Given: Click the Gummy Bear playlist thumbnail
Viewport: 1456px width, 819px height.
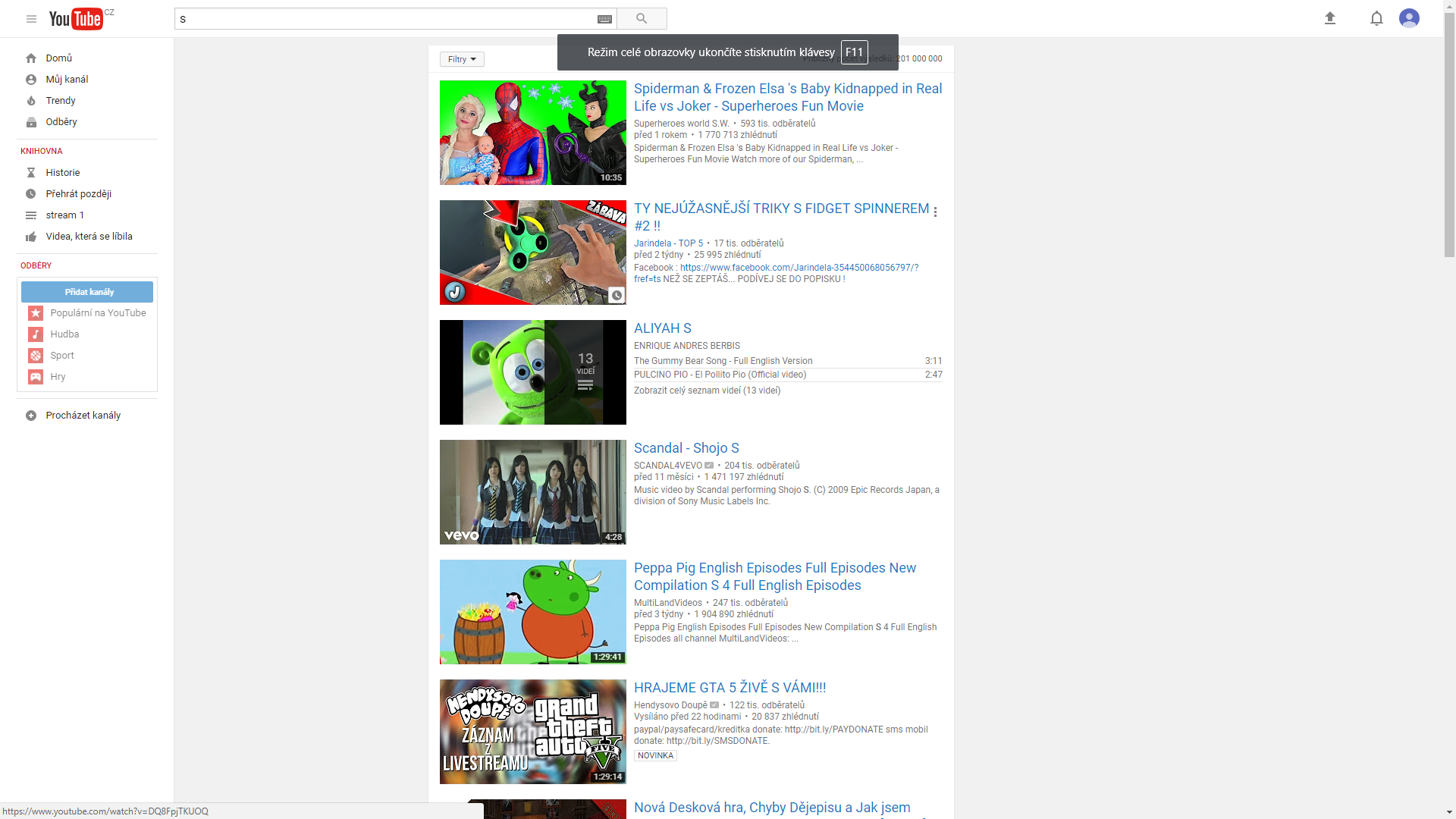Looking at the screenshot, I should pyautogui.click(x=533, y=372).
